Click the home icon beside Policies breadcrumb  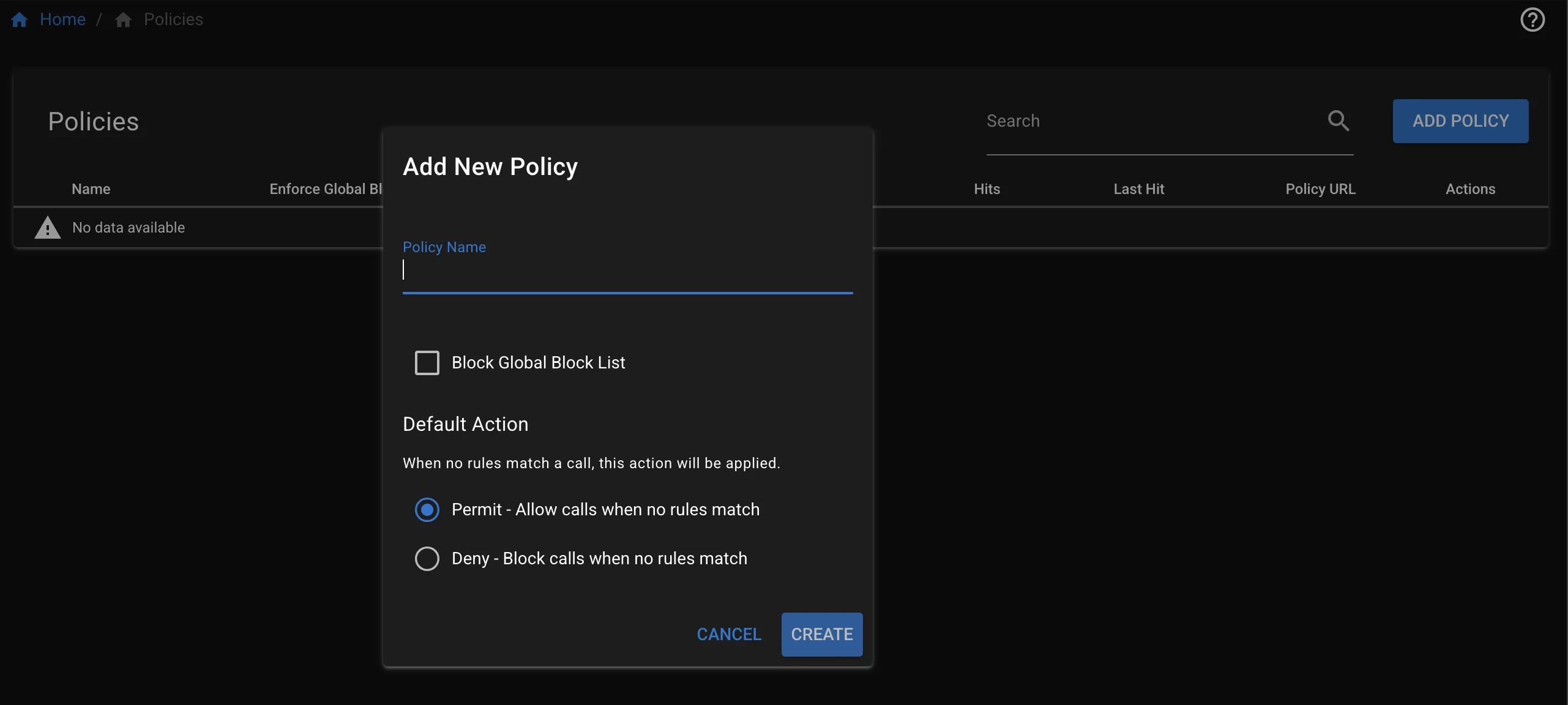click(x=124, y=19)
